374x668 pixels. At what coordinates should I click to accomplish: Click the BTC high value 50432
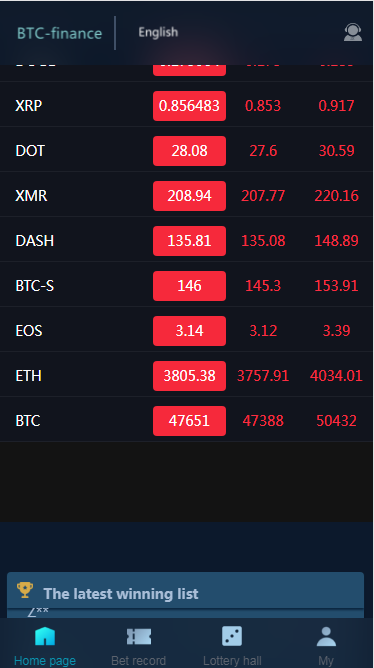[336, 421]
